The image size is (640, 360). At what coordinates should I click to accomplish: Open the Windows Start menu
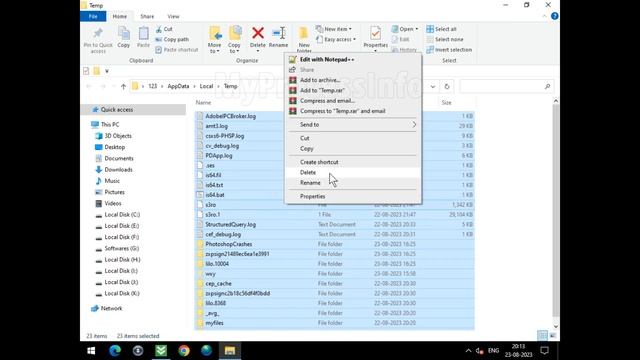[91, 351]
